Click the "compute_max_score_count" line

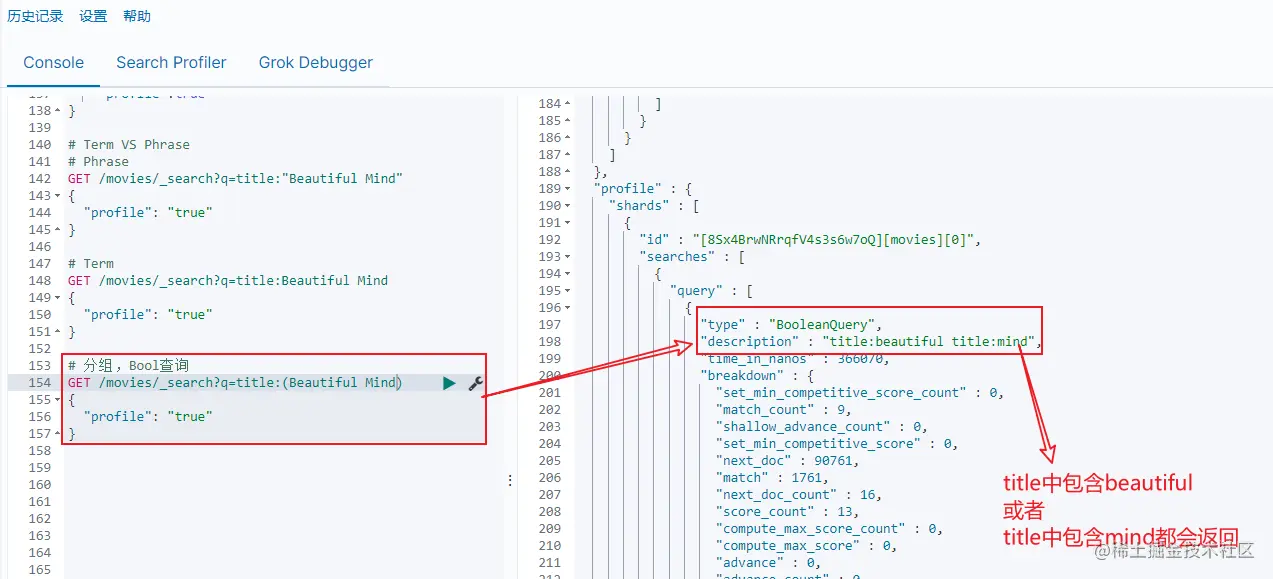[x=829, y=529]
